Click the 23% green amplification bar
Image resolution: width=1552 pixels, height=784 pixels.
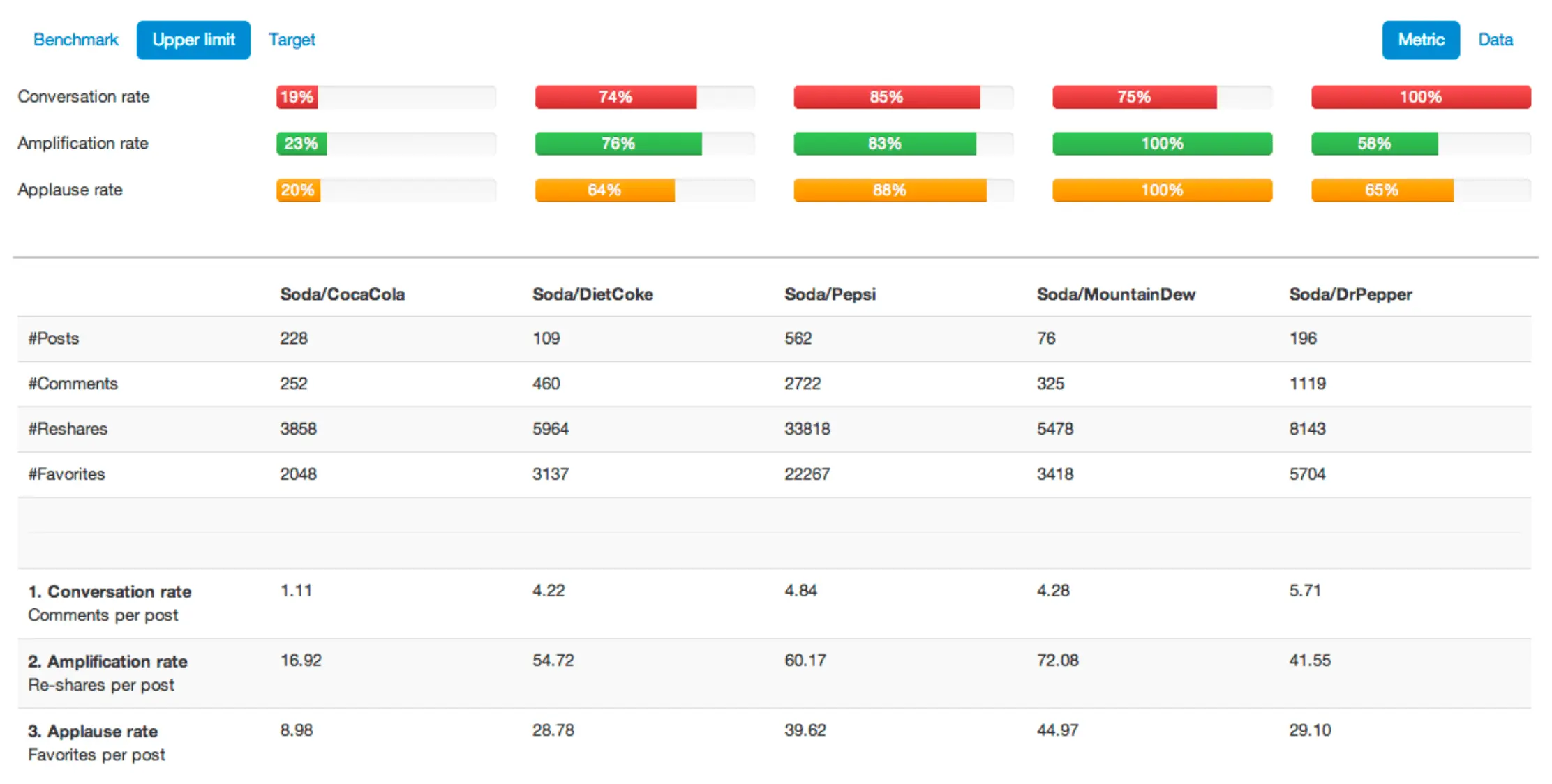tap(301, 144)
